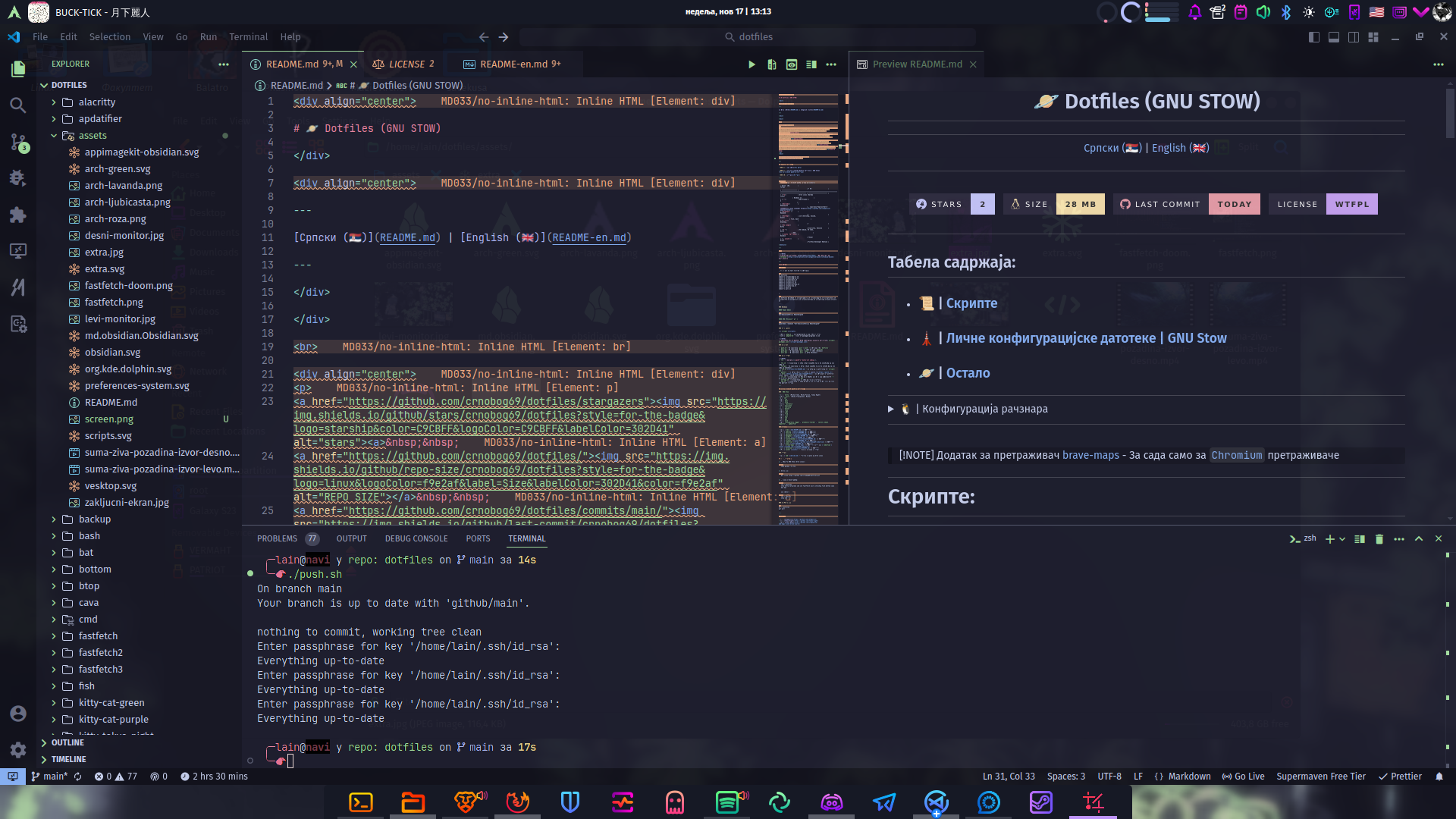Viewport: 1456px width, 819px height.
Task: Click the Markdown language mode indicator
Action: click(x=1189, y=777)
